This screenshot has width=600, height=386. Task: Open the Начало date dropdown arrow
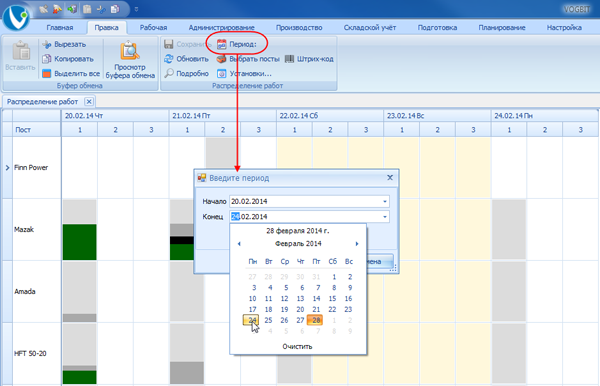coord(385,202)
